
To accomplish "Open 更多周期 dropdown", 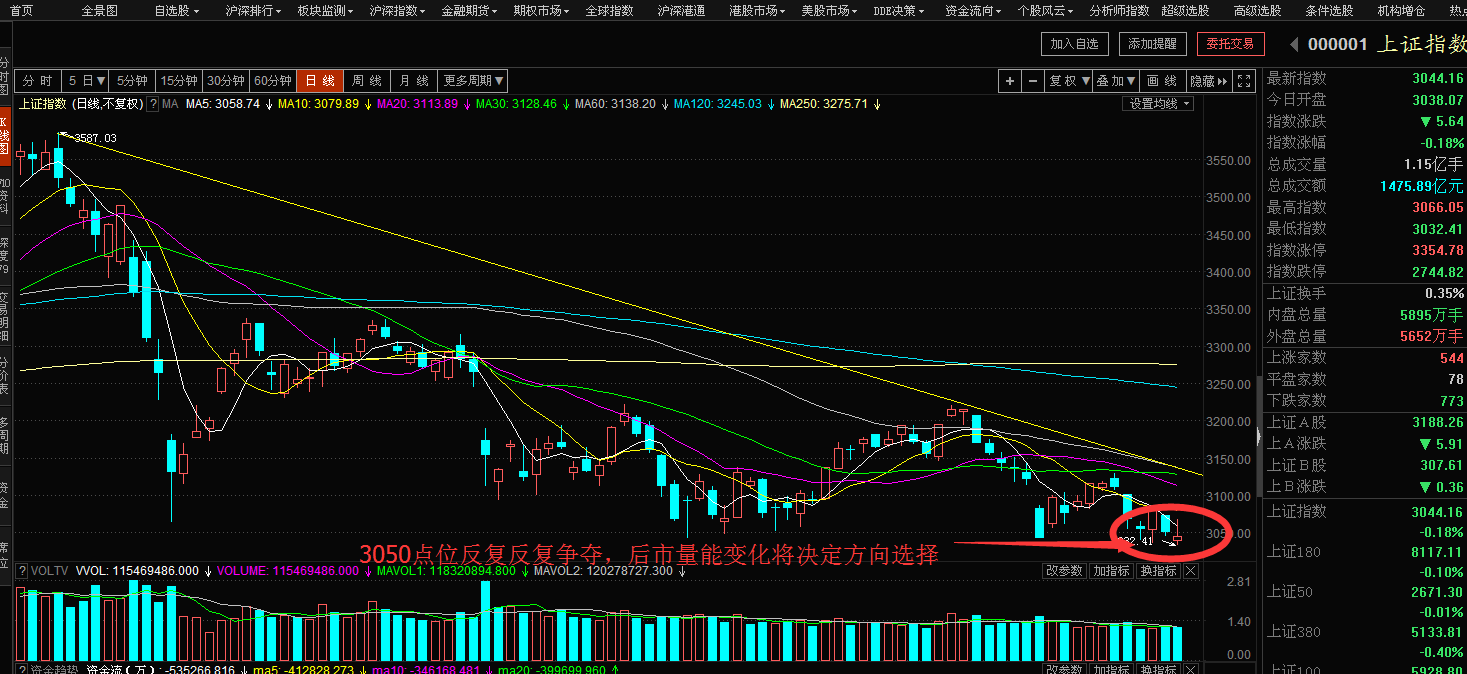I will coord(473,81).
